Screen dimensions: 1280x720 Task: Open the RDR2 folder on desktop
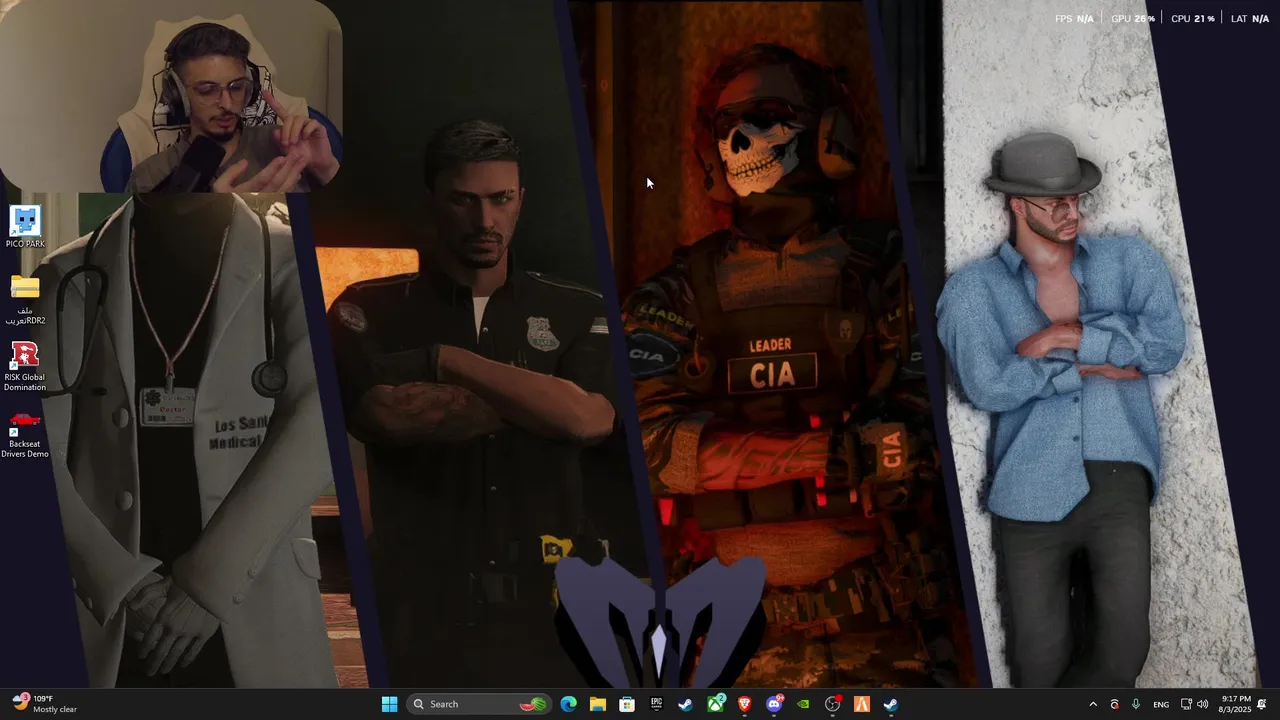pyautogui.click(x=25, y=299)
